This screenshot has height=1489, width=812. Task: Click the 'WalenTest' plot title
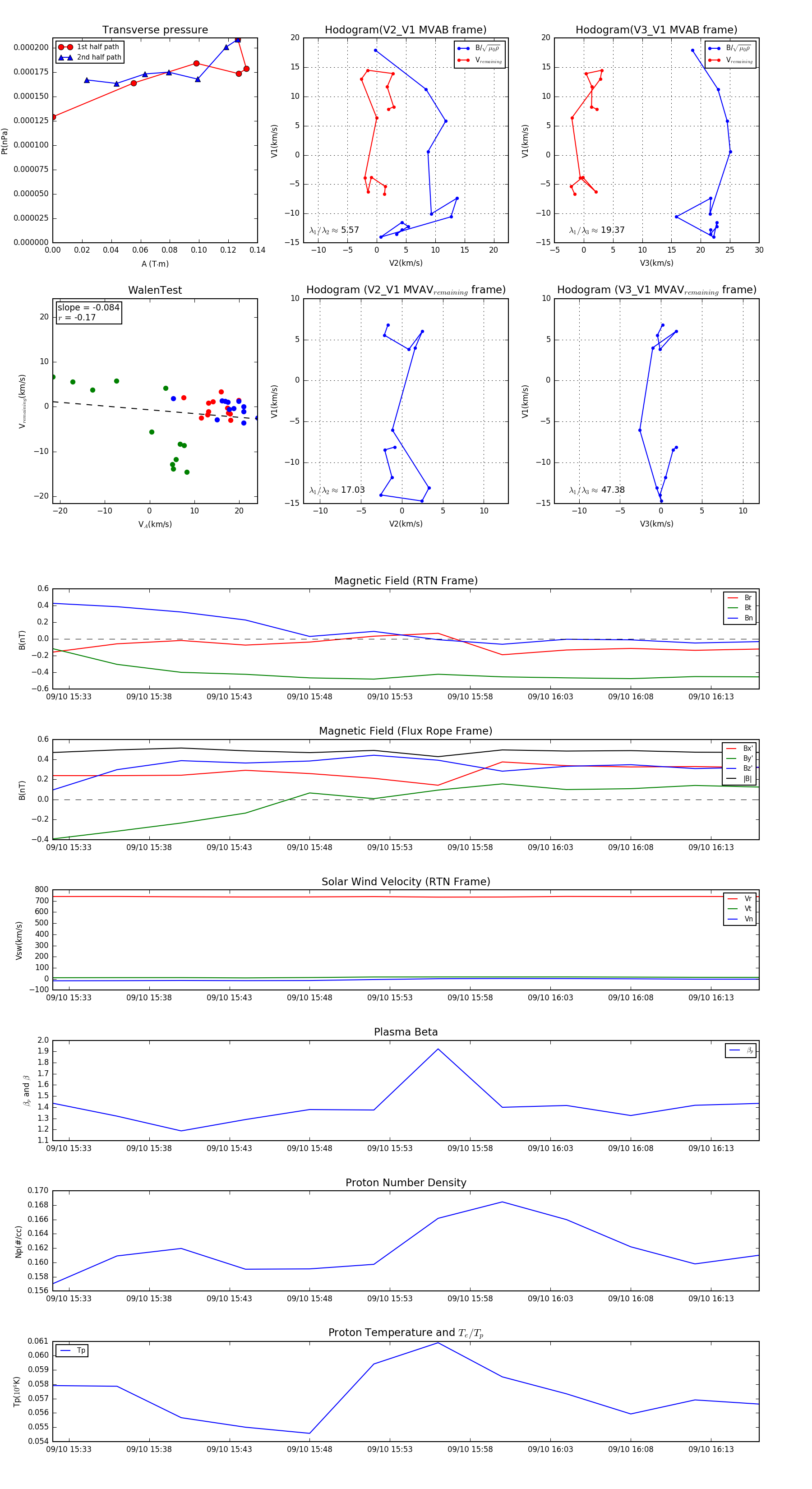click(x=155, y=290)
